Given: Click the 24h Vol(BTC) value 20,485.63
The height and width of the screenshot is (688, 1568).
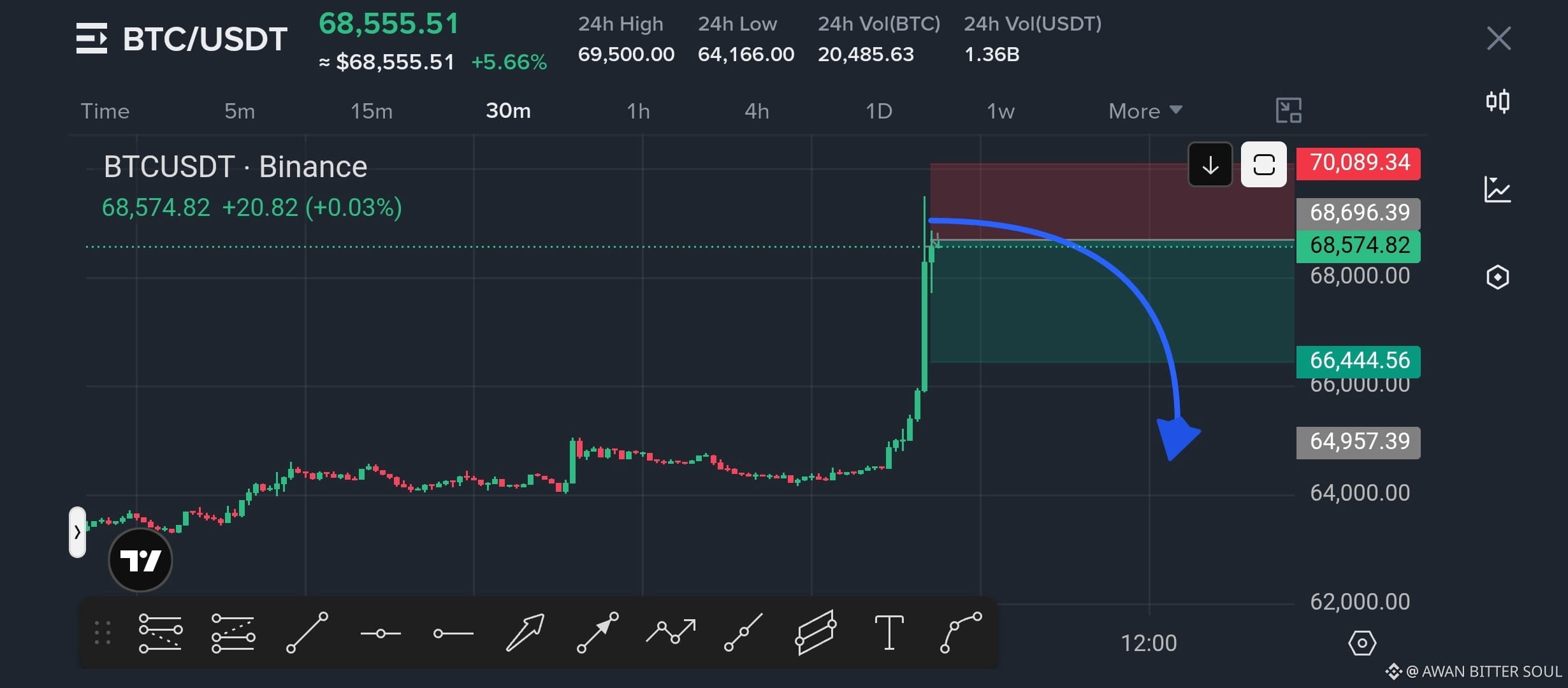Looking at the screenshot, I should pos(866,54).
